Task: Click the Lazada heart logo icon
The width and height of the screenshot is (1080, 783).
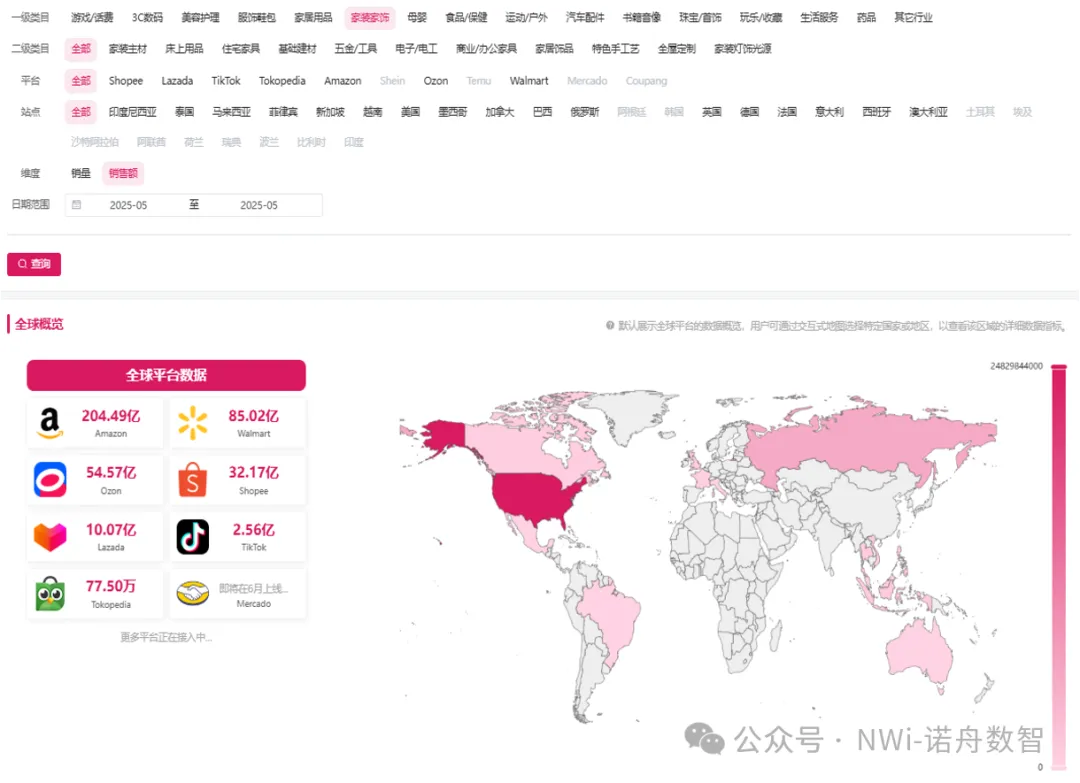Action: (50, 537)
